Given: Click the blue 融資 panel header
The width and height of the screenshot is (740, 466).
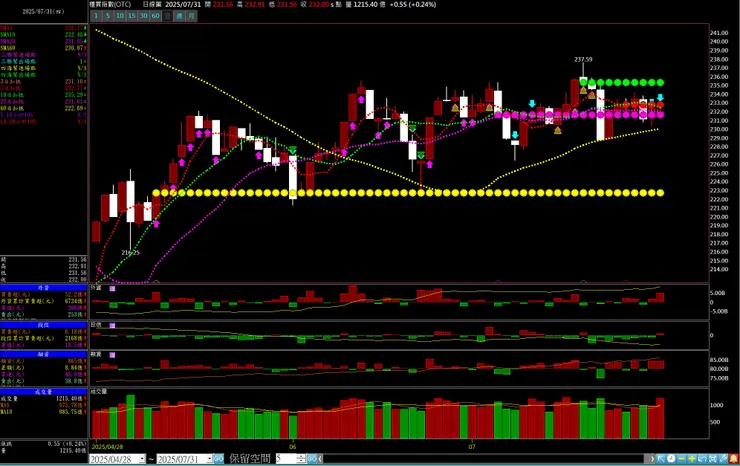Looking at the screenshot, I should click(43, 354).
